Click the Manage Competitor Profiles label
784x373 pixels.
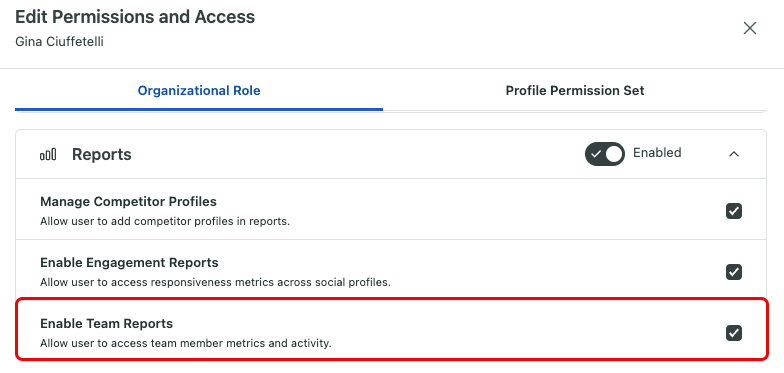(128, 202)
